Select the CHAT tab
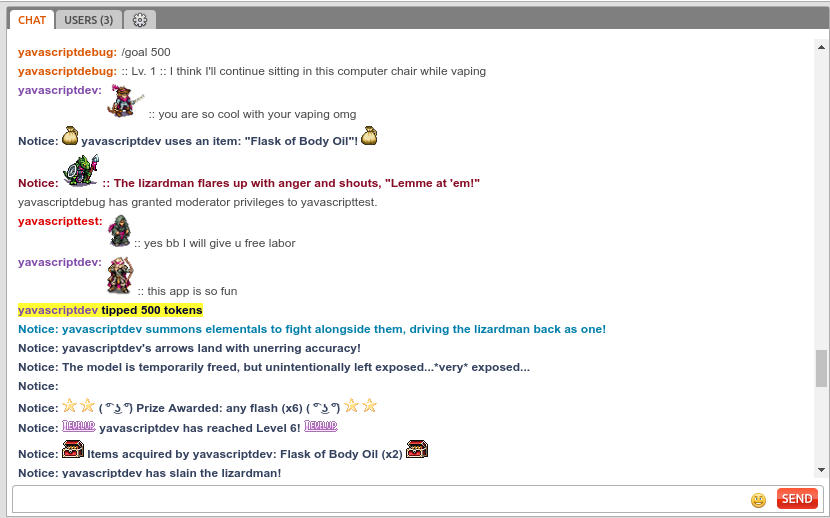Screen dimensions: 830x518 pyautogui.click(x=31, y=20)
